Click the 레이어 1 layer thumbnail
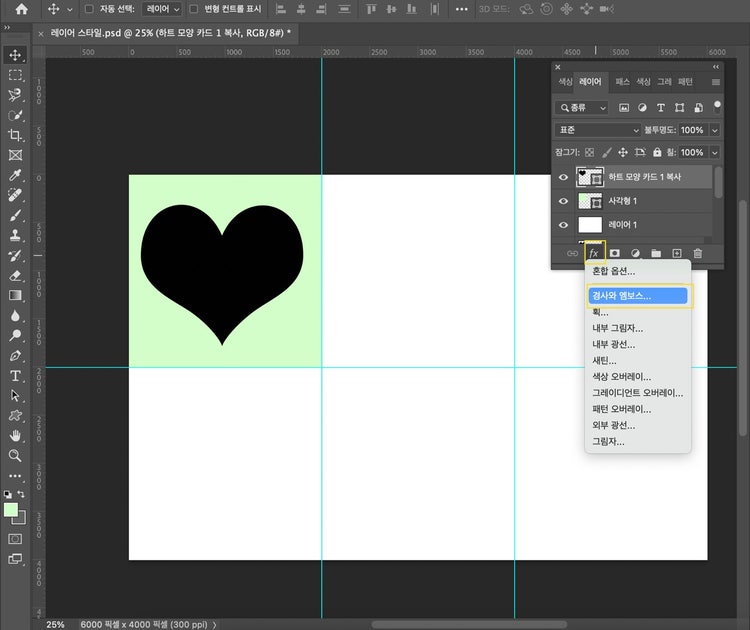Image resolution: width=750 pixels, height=630 pixels. coord(590,225)
